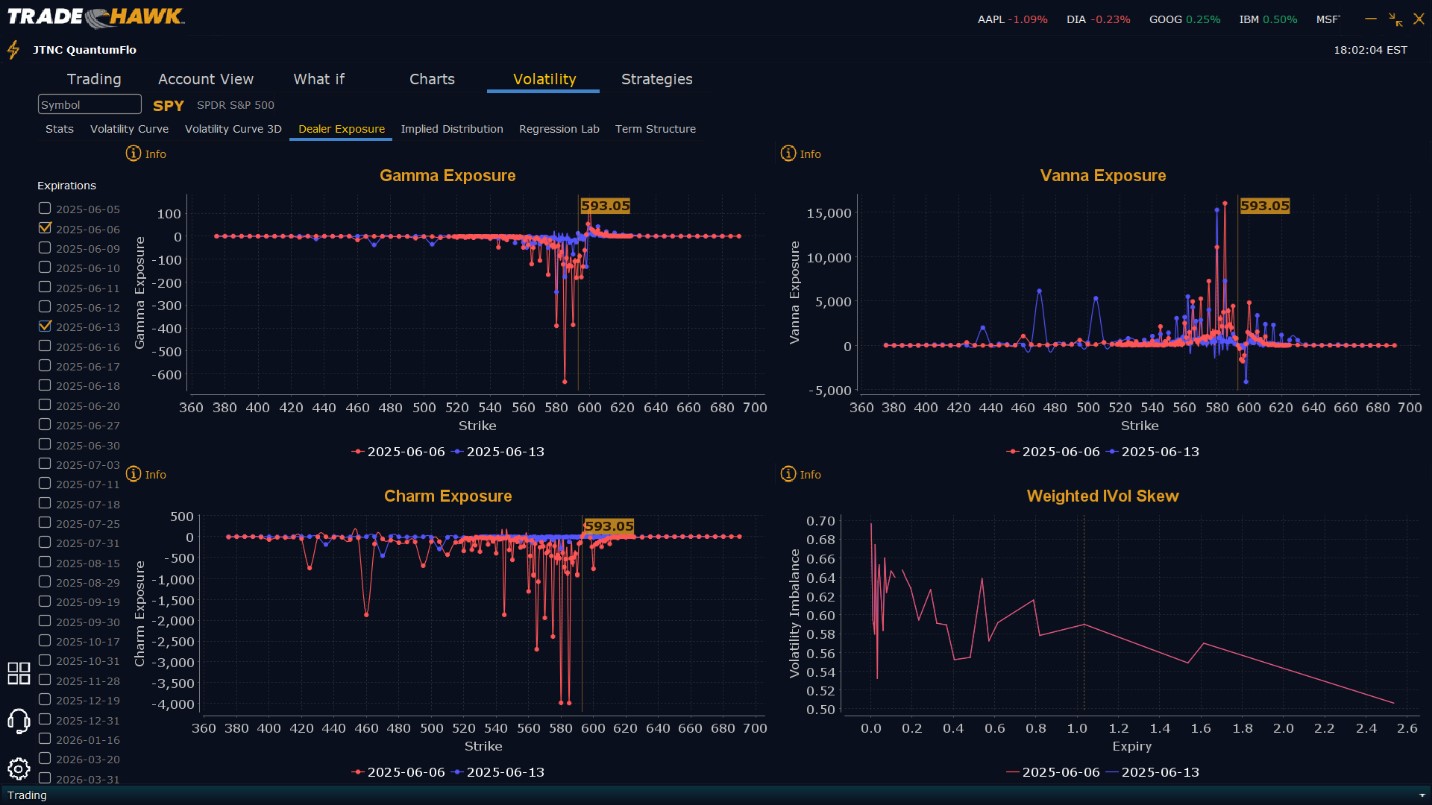The image size is (1432, 805).
Task: Open the Info icon above Weighted IVol Skew
Action: point(788,474)
